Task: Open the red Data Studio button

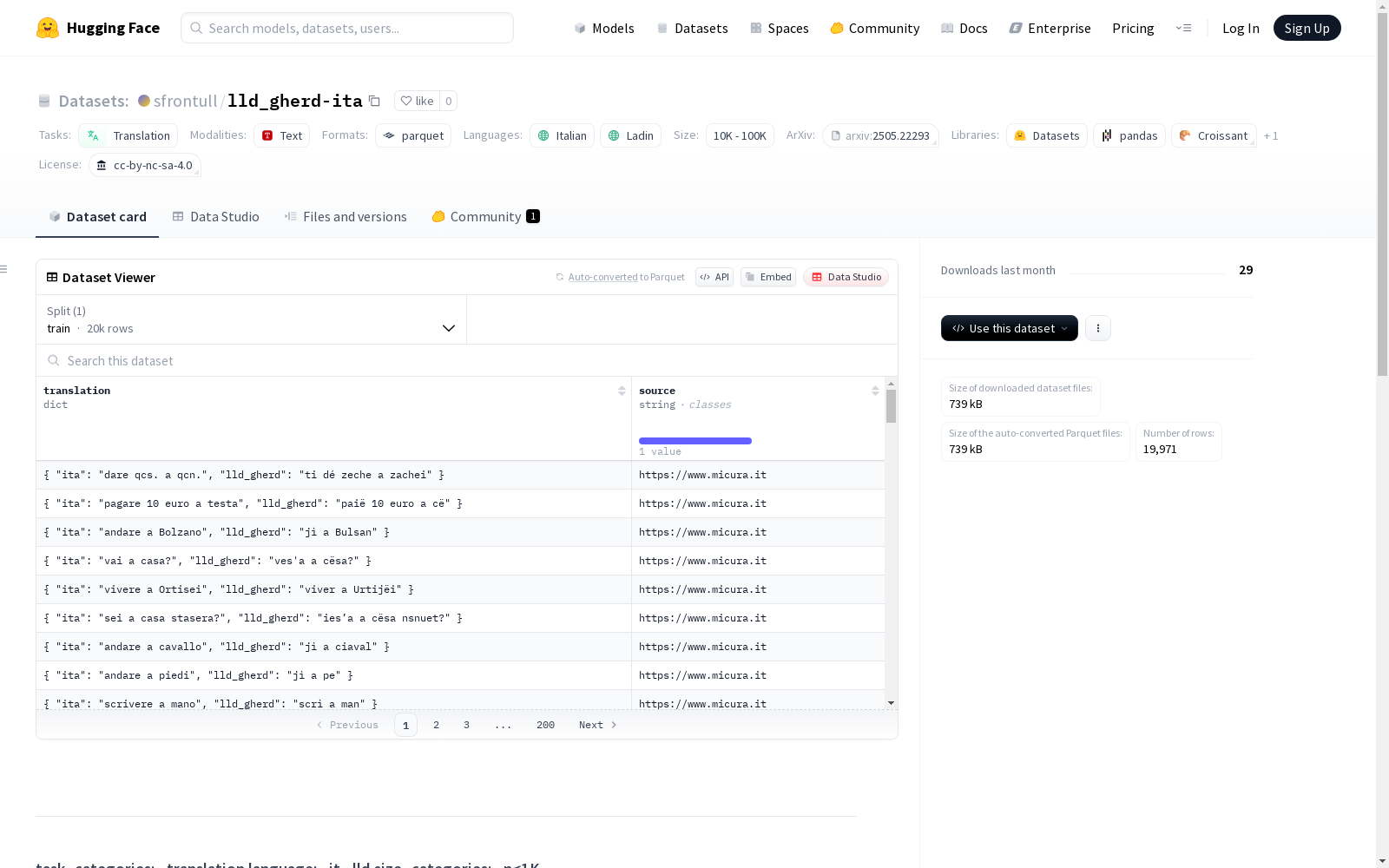Action: tap(846, 277)
